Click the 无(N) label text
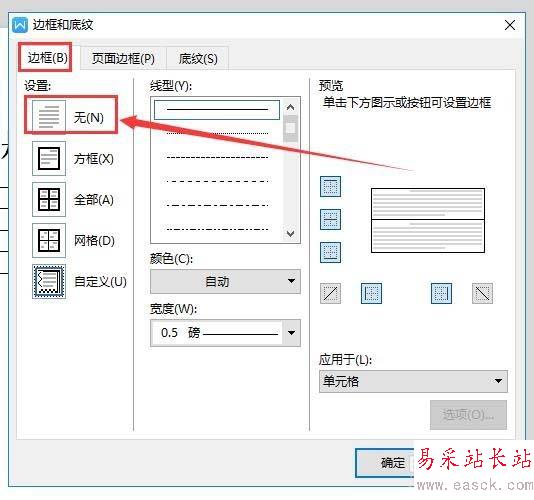Image resolution: width=534 pixels, height=500 pixels. 89,118
